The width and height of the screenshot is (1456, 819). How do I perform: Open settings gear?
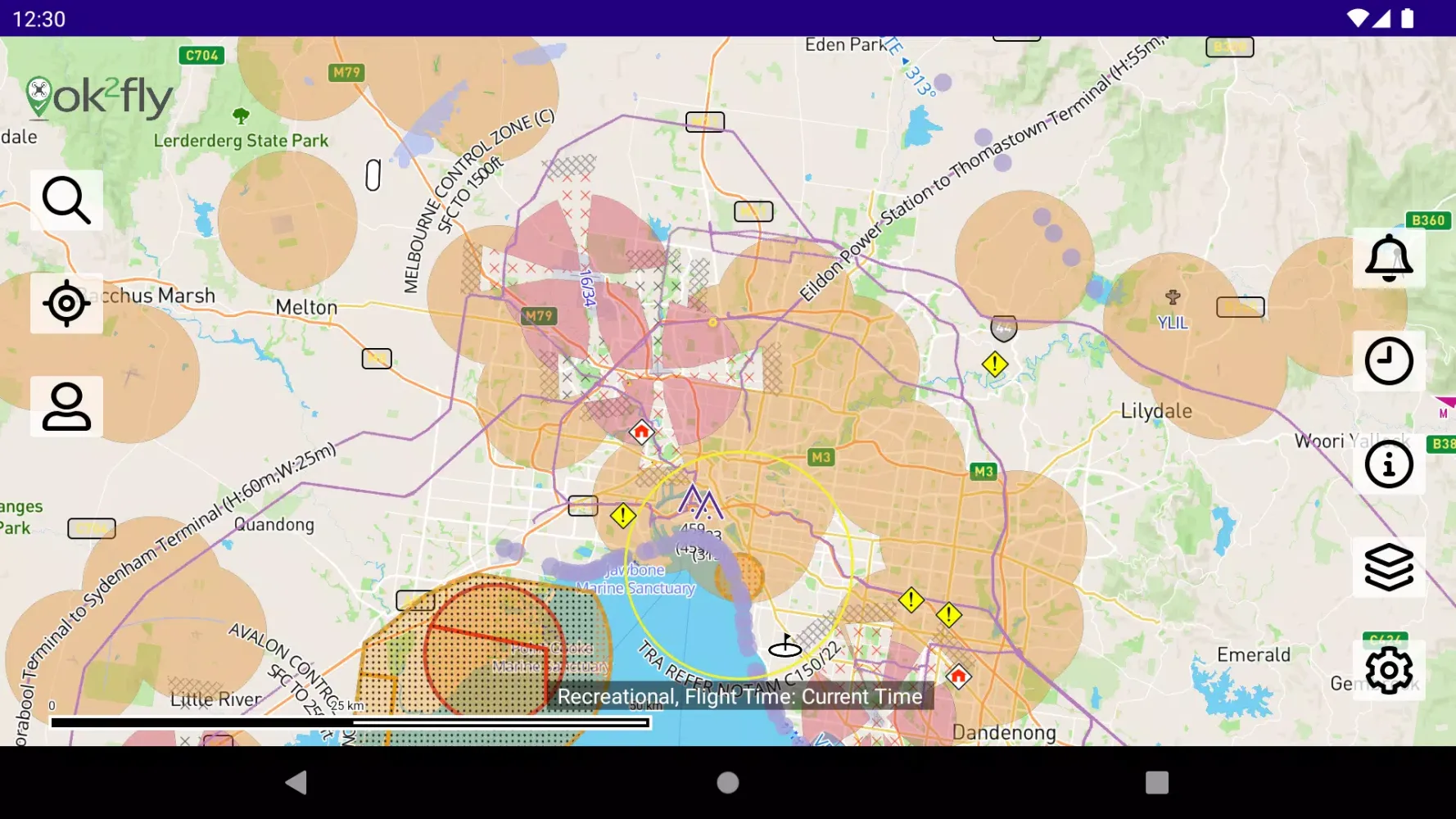(x=1388, y=671)
